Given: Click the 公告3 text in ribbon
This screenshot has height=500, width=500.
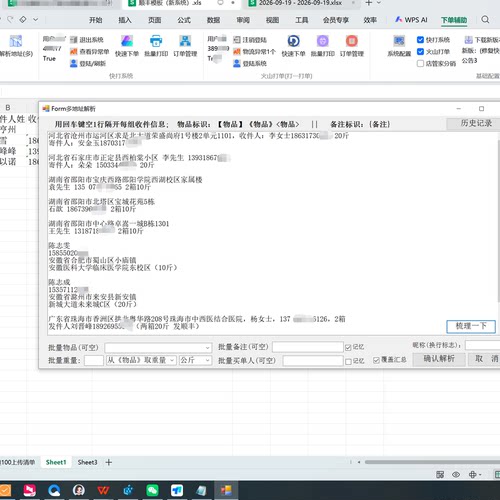Looking at the screenshot, I should tap(469, 61).
